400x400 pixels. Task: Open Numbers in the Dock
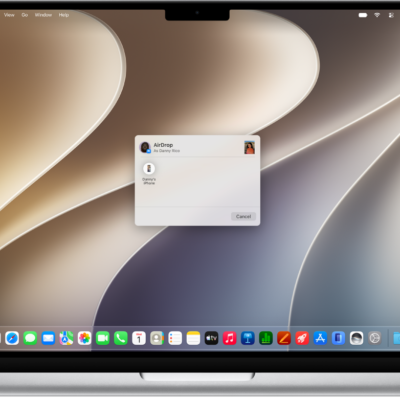coord(266,338)
